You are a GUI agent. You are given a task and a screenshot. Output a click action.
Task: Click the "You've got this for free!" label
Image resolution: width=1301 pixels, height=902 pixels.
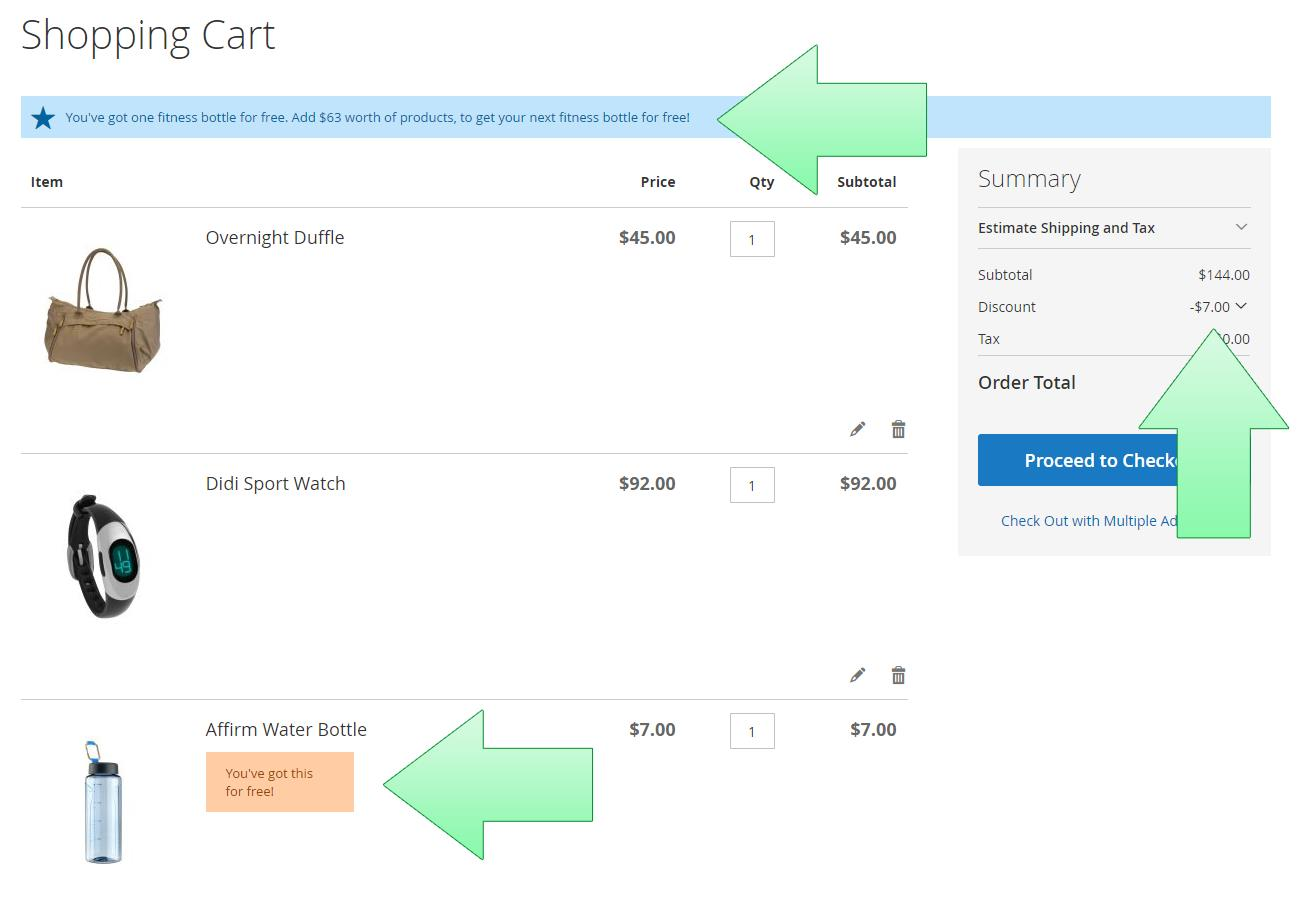coord(280,782)
